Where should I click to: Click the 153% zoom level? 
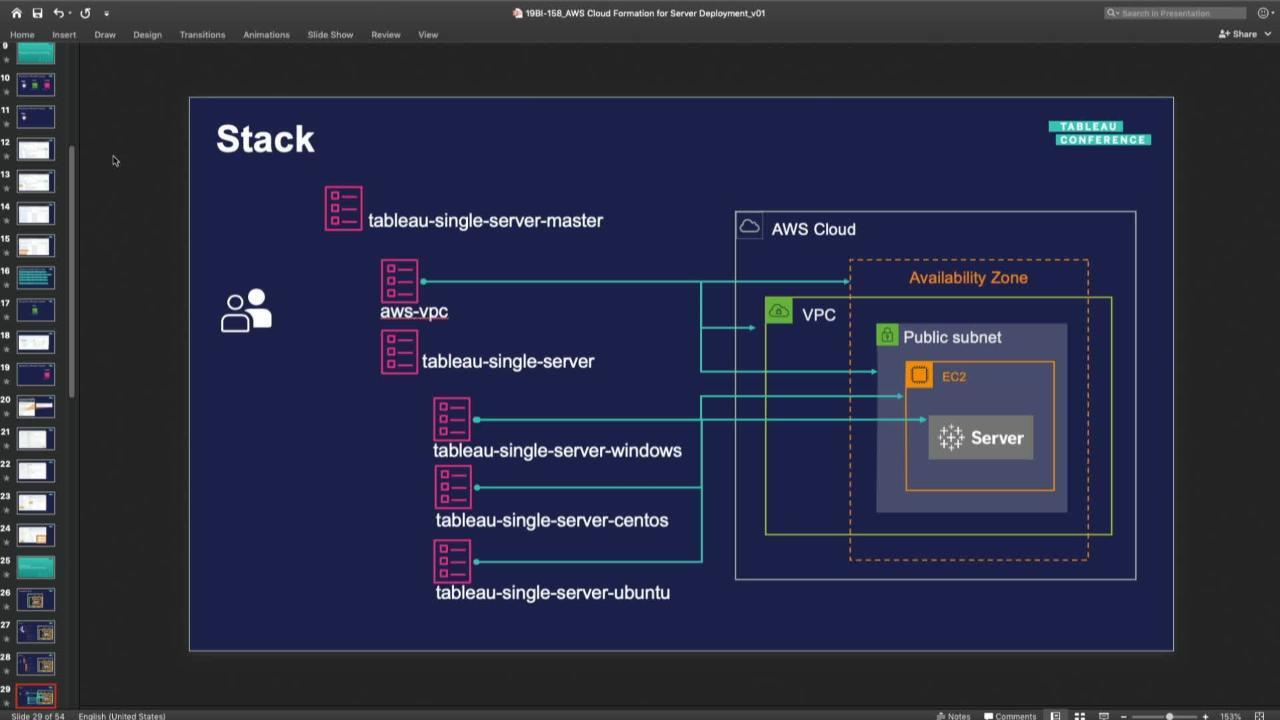pos(1231,716)
